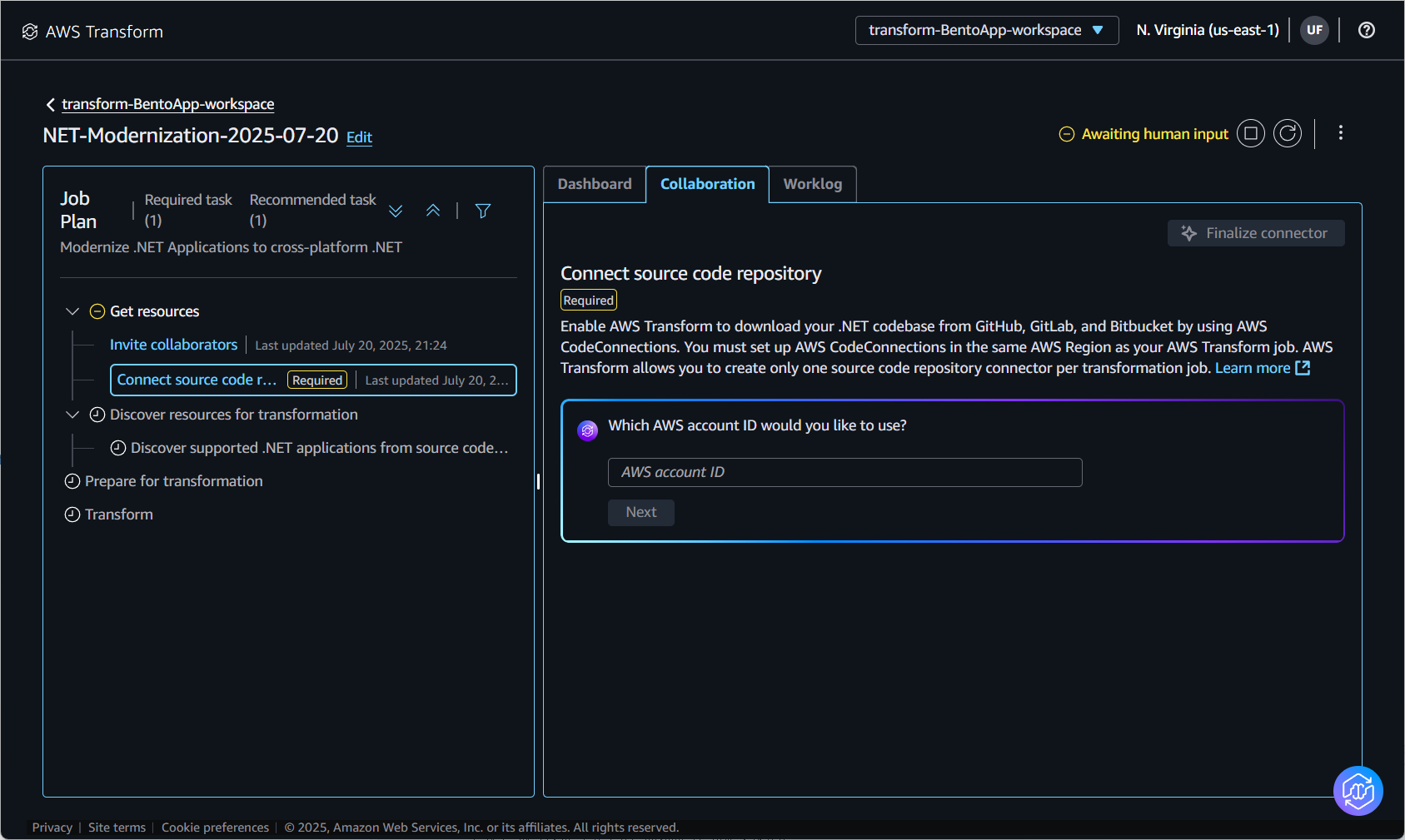Open the chat assistant floating icon
Image resolution: width=1405 pixels, height=840 pixels.
(1358, 791)
